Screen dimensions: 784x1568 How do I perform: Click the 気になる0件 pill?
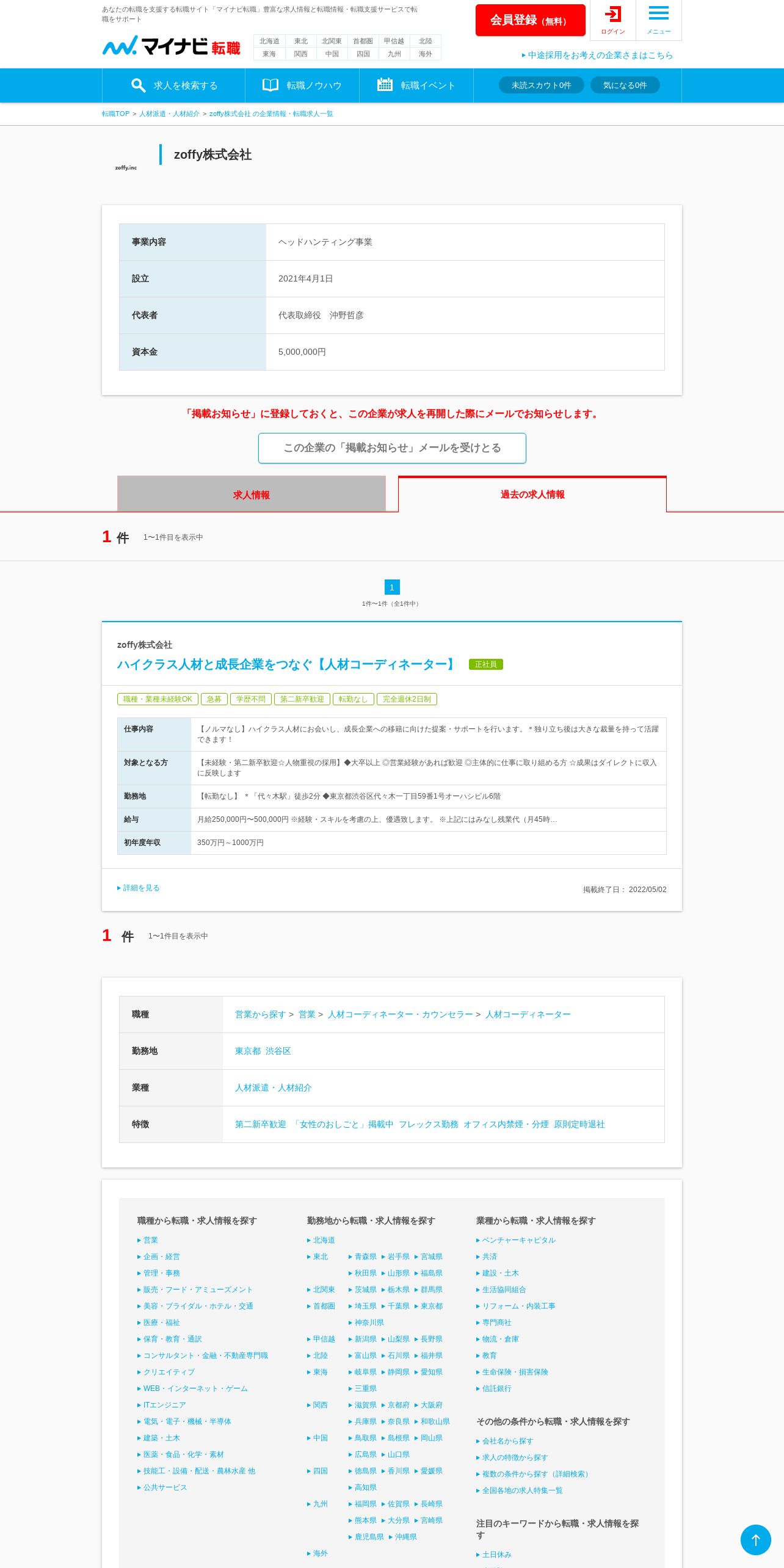click(625, 85)
